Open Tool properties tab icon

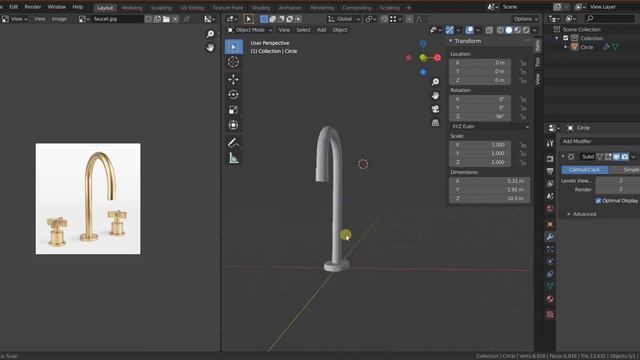pos(550,143)
